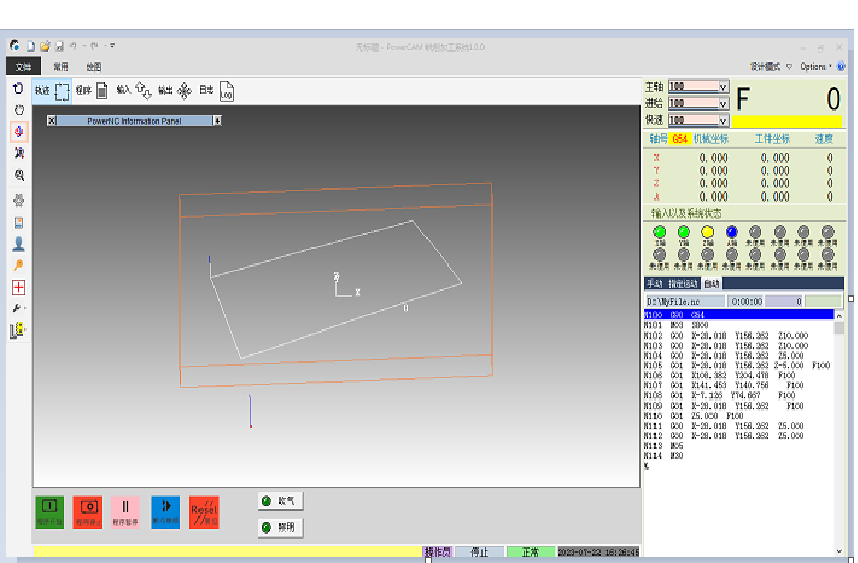Switch to the 指定运动 tab
Screen dimensions: 858x563
683,283
